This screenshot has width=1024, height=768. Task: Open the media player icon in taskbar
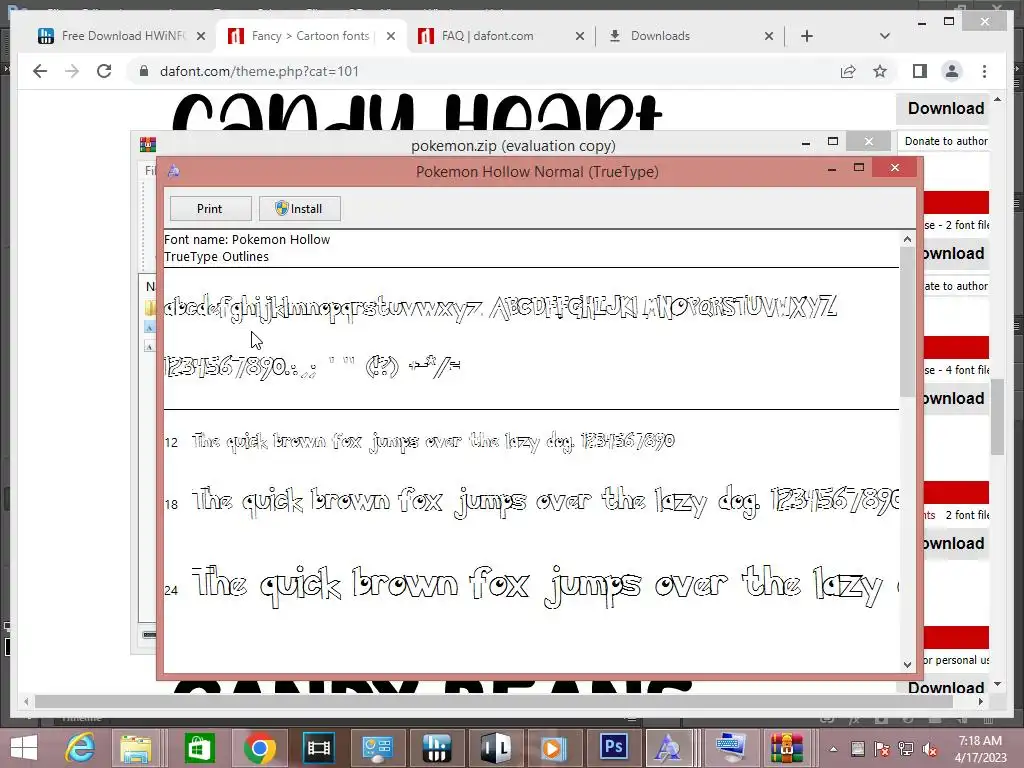[553, 748]
